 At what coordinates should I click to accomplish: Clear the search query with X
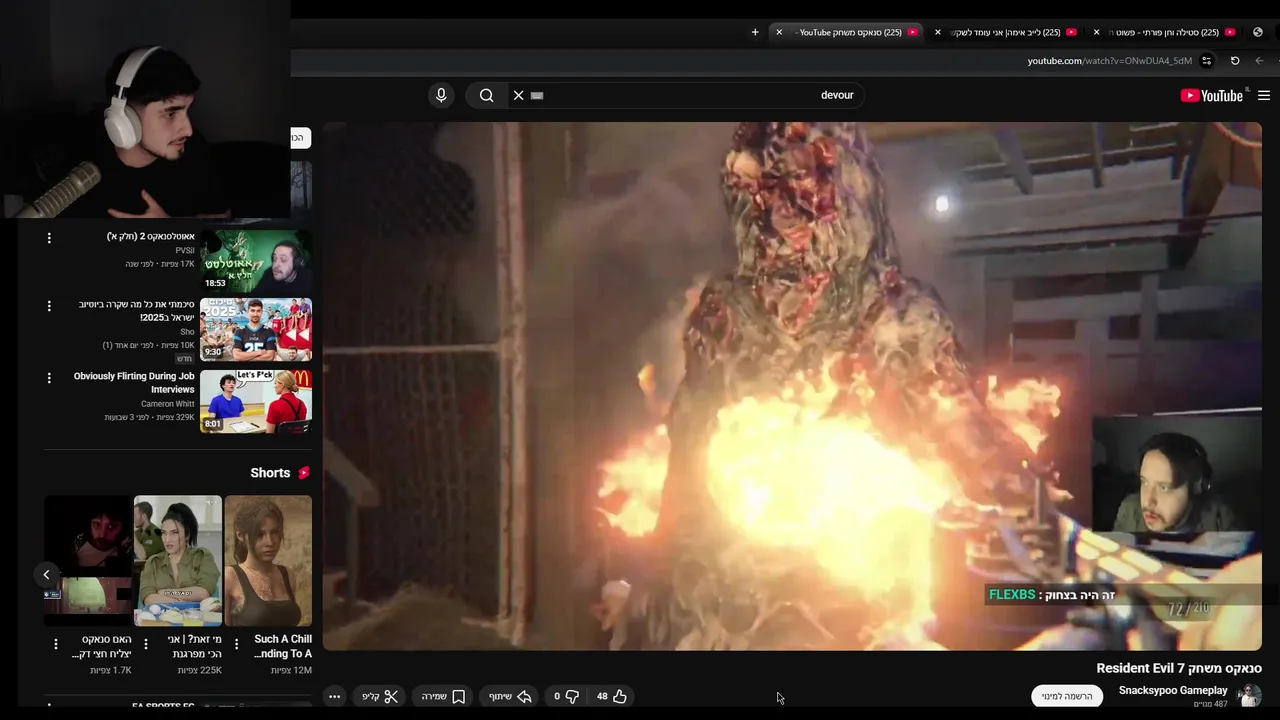518,95
